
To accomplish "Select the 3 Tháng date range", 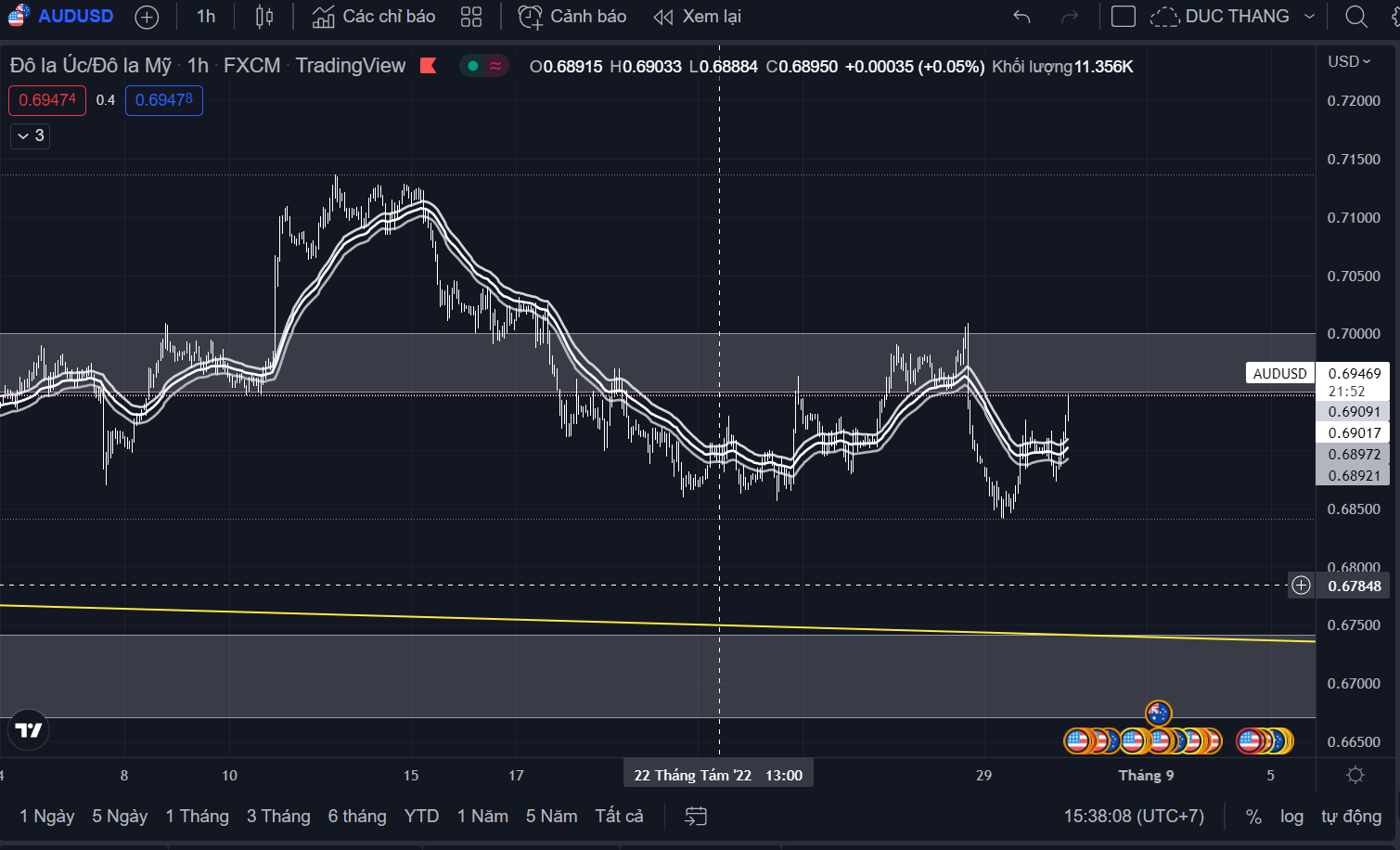I will tap(278, 817).
